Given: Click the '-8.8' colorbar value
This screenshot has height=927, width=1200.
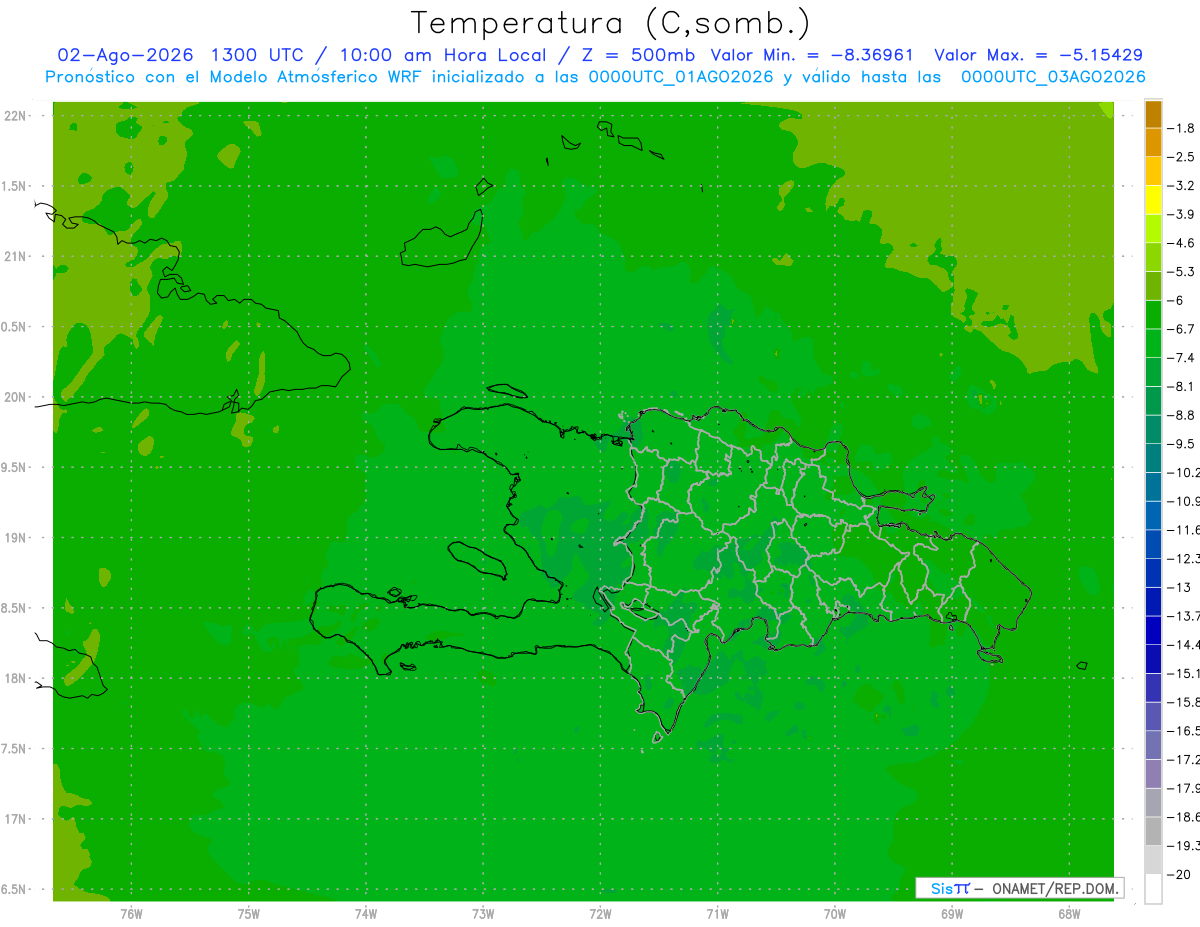Looking at the screenshot, I should pyautogui.click(x=1182, y=415).
